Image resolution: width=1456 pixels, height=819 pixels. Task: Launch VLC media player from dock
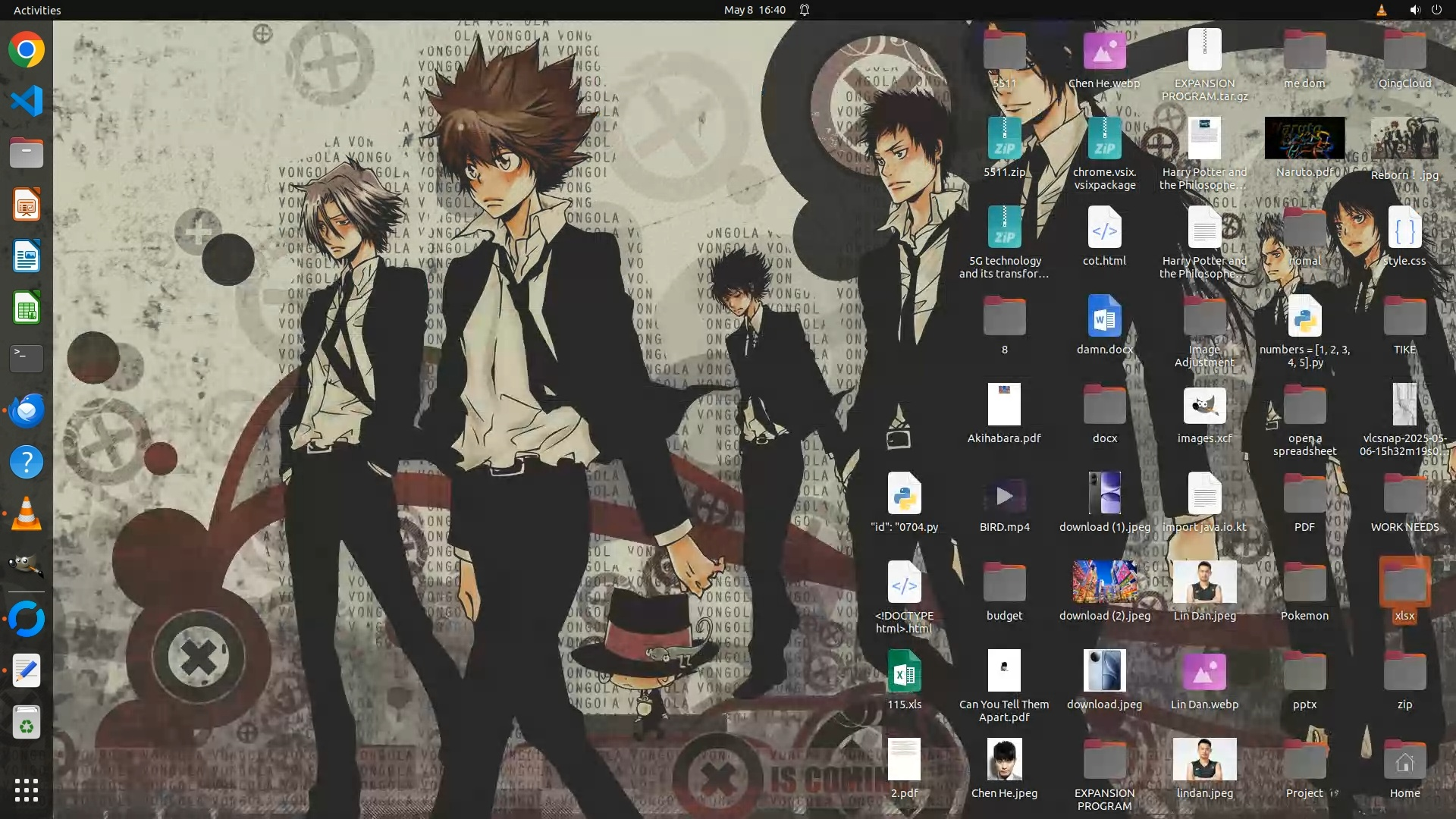[x=27, y=514]
